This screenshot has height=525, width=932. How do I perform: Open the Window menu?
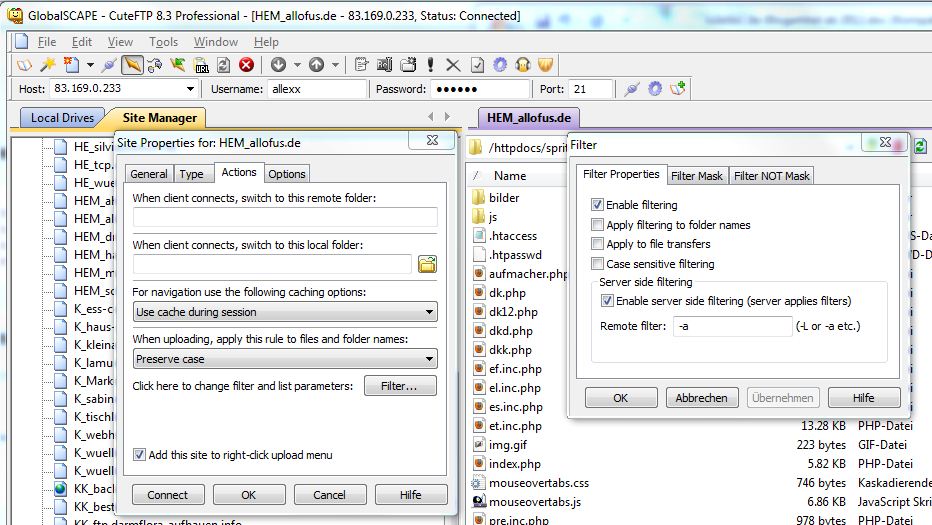click(x=216, y=42)
